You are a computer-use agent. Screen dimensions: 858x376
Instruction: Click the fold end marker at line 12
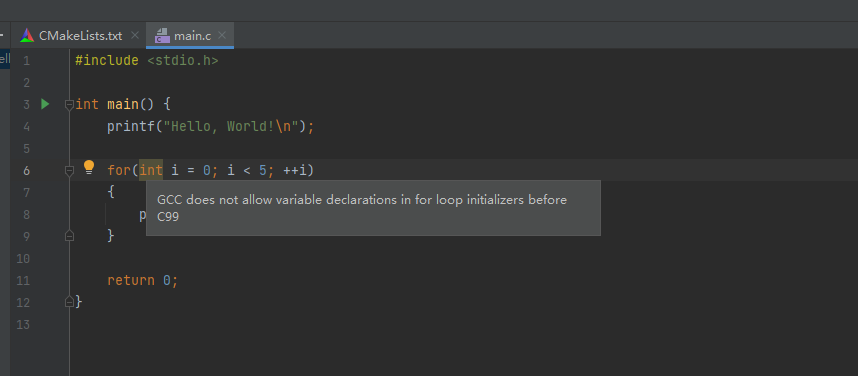pos(69,301)
